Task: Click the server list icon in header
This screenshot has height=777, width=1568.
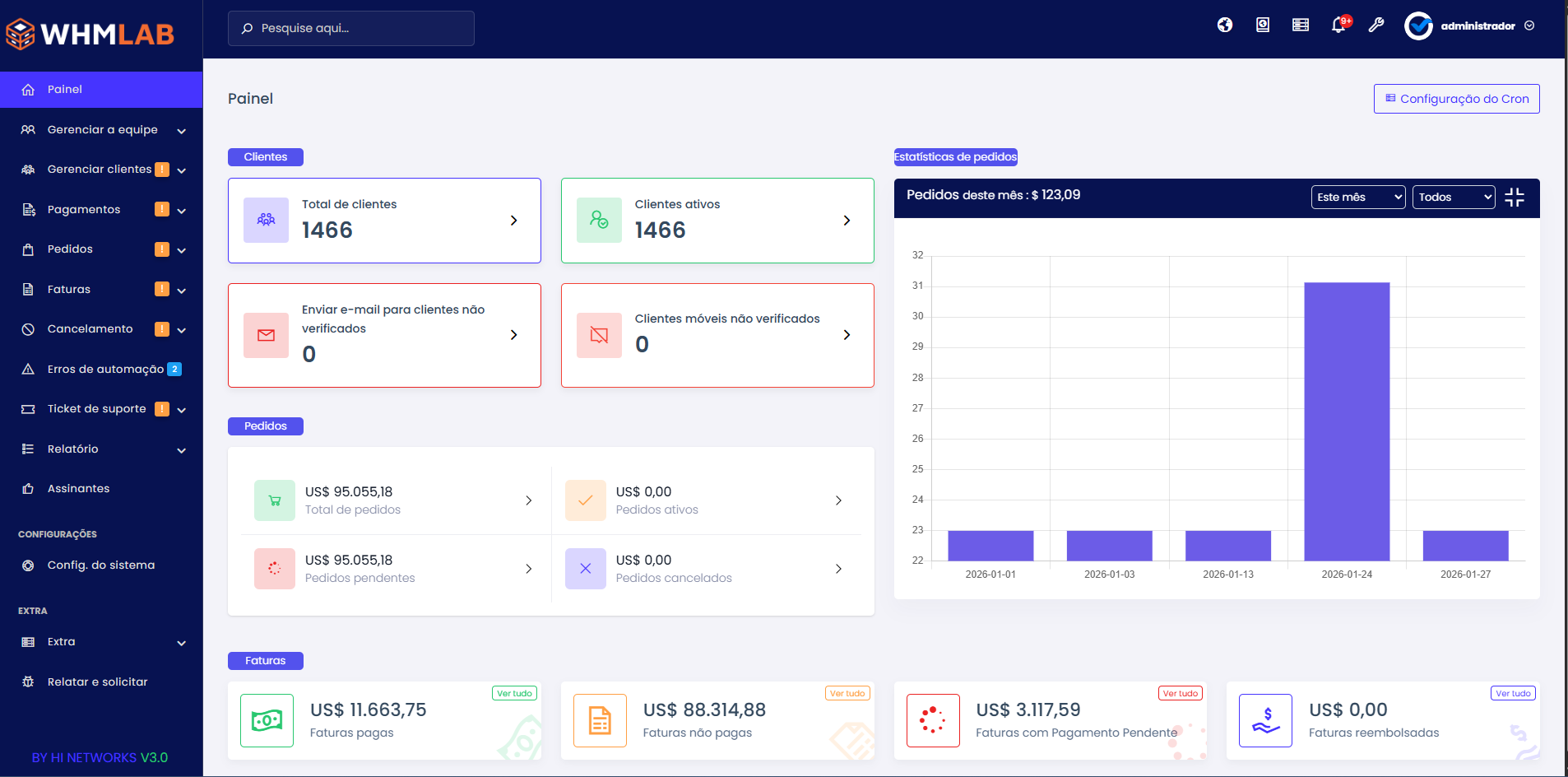Action: [x=1301, y=26]
